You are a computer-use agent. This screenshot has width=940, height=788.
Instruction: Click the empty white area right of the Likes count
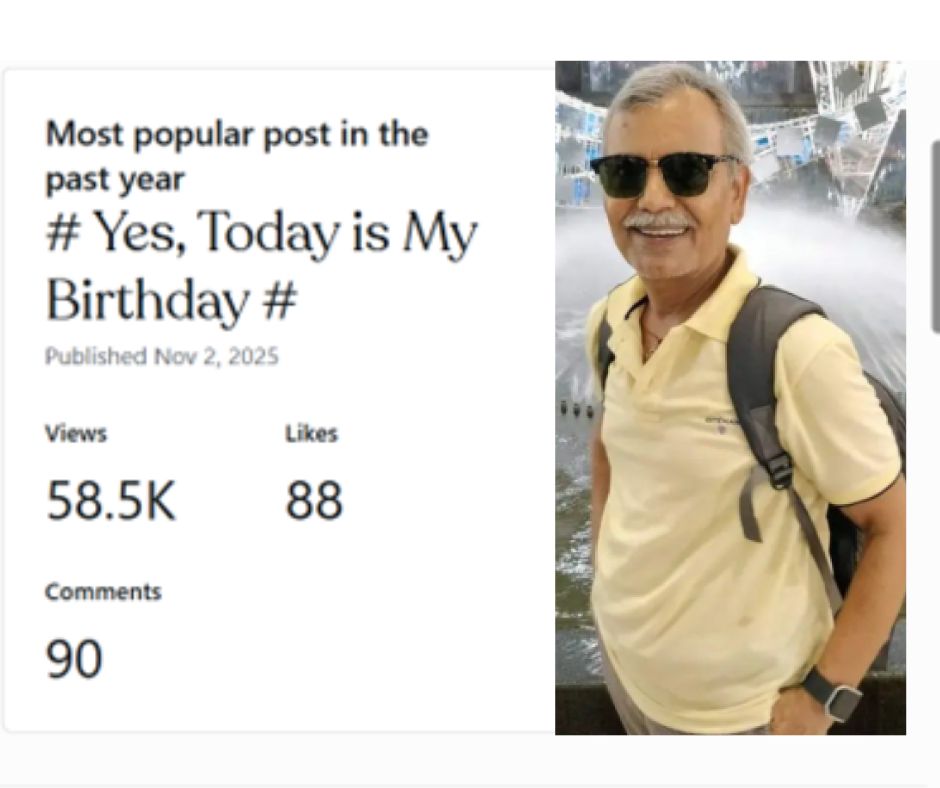(x=450, y=501)
